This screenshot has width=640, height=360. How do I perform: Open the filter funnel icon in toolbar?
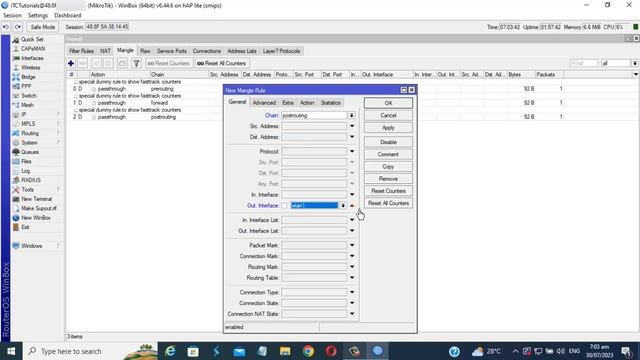coord(136,63)
